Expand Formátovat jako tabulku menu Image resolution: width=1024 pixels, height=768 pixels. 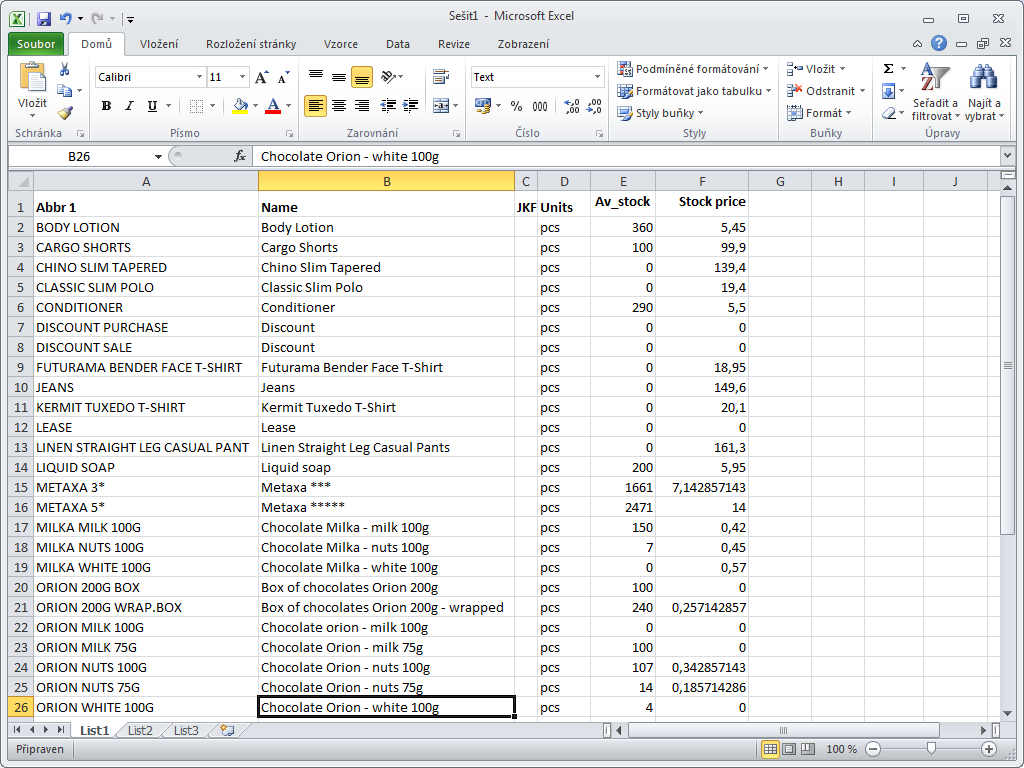(x=769, y=91)
